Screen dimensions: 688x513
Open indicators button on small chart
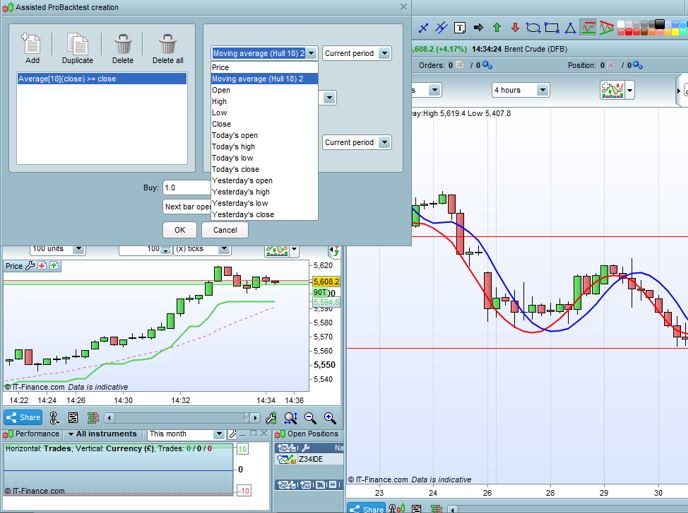[x=276, y=251]
